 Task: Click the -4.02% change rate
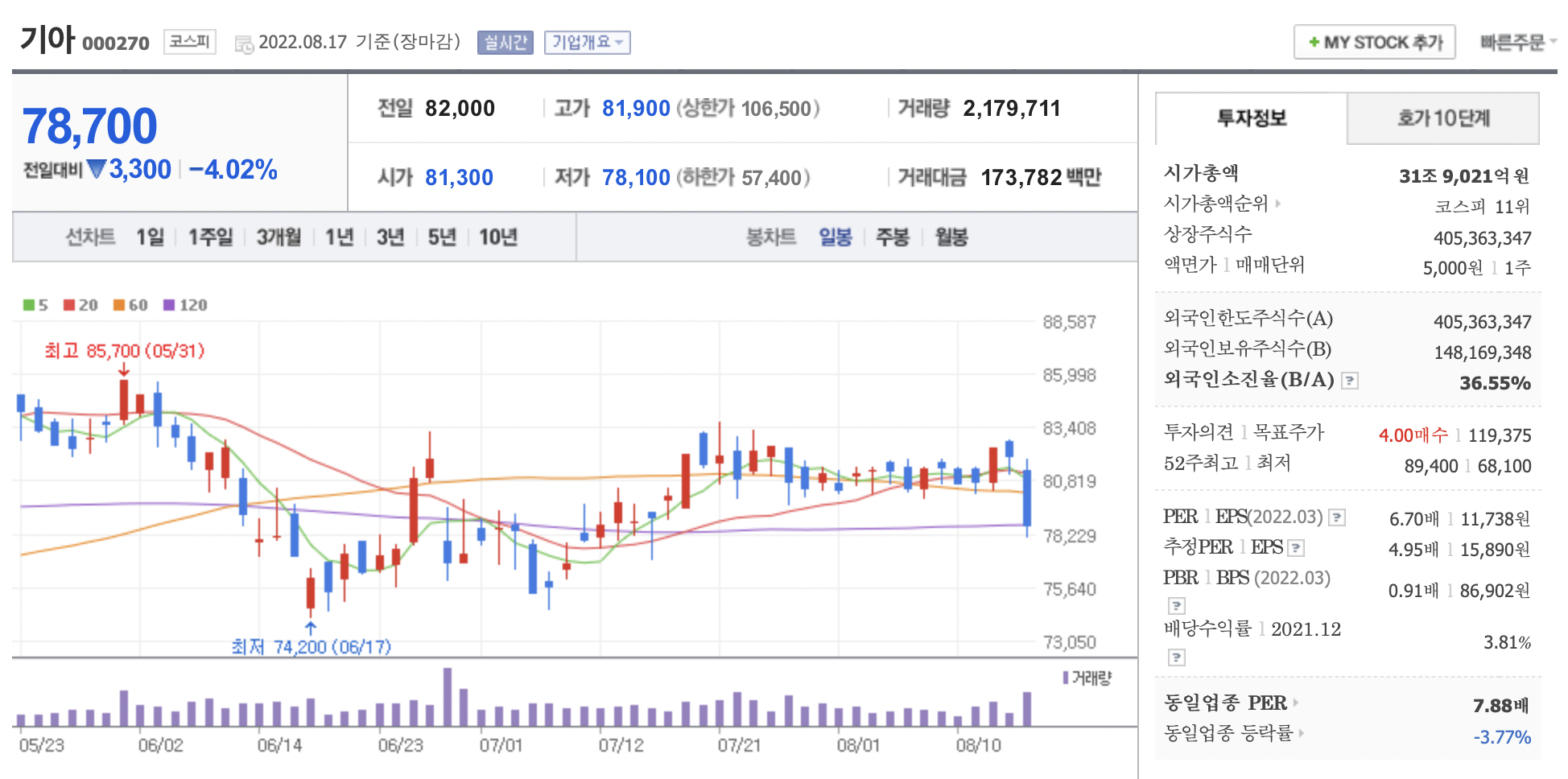pyautogui.click(x=233, y=170)
